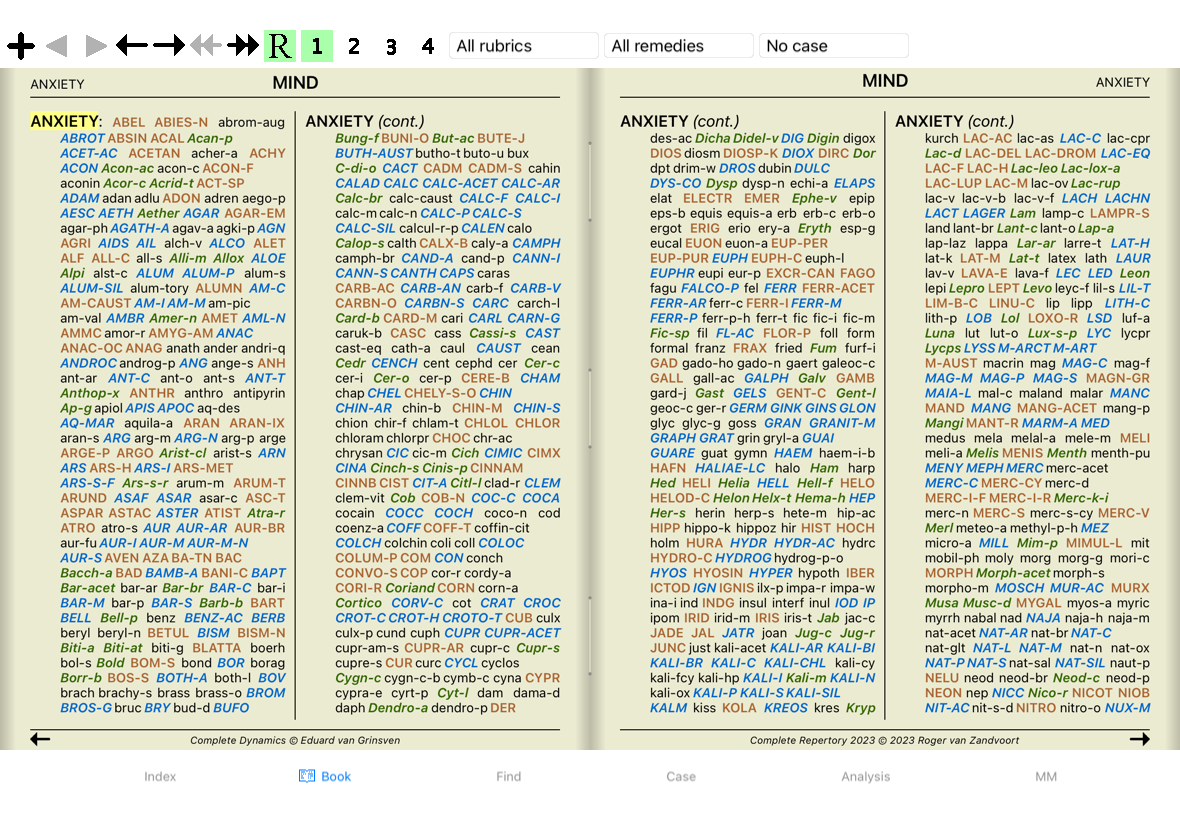The width and height of the screenshot is (1180, 820).
Task: Click remedy NAJA in last column
Action: 1043,618
